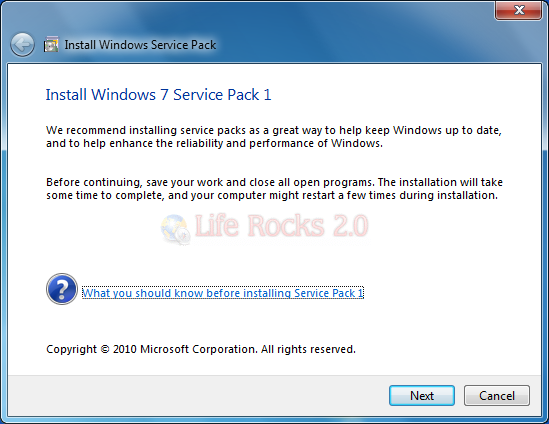The width and height of the screenshot is (549, 424).
Task: Close the dialog with the red X button
Action: coord(519,10)
